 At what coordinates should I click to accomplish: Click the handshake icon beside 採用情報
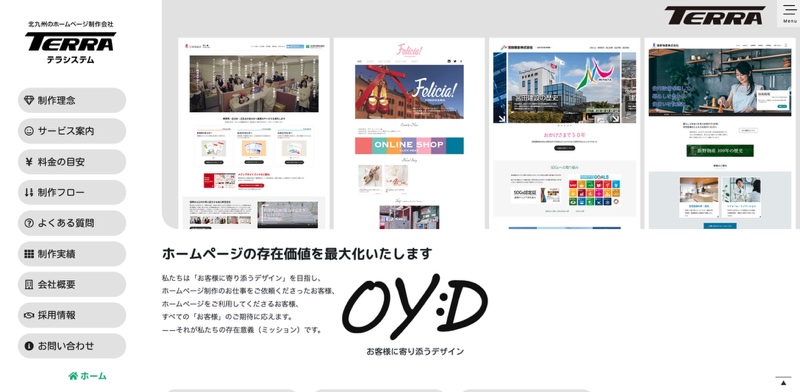tap(29, 315)
